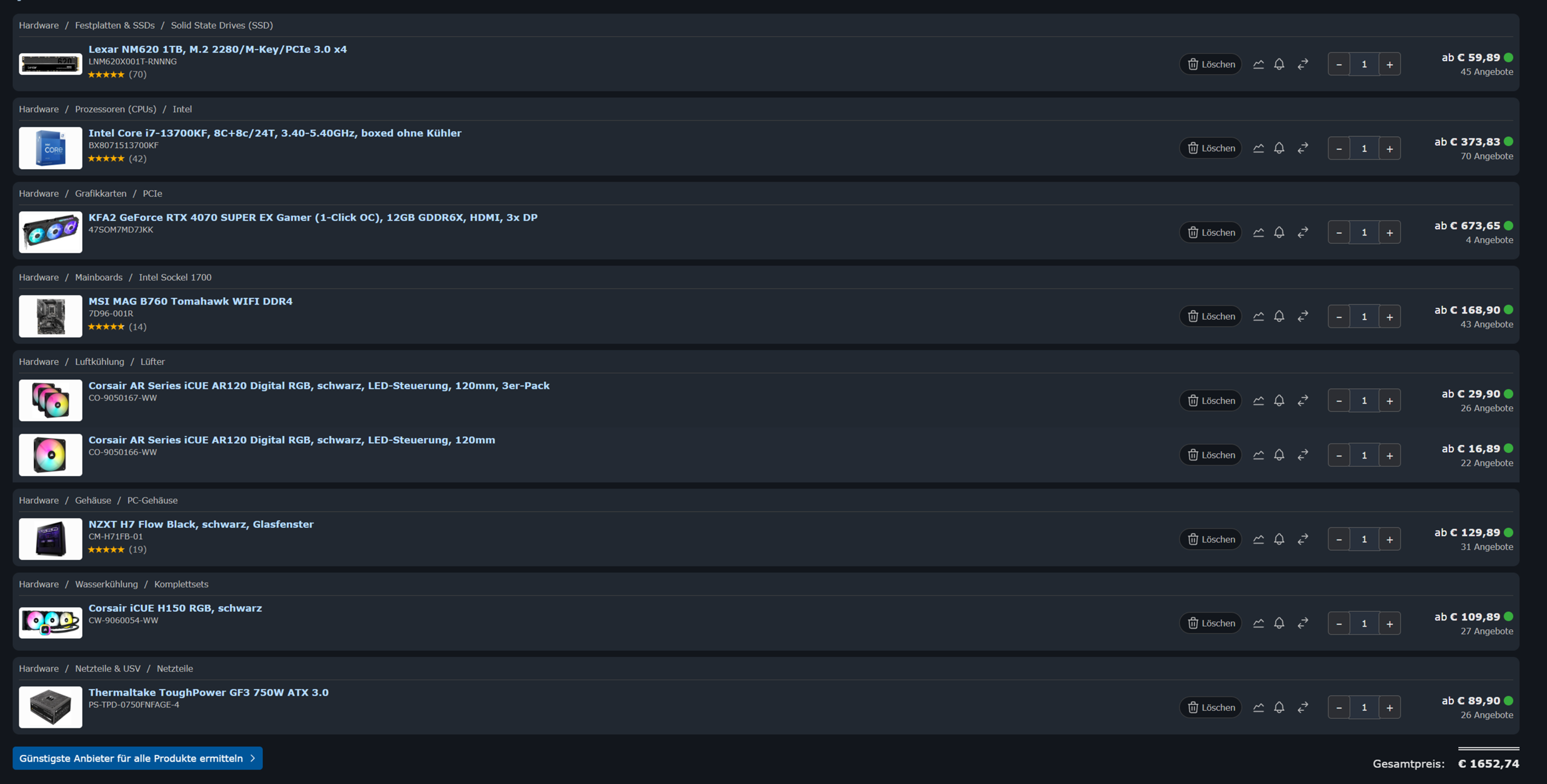Image resolution: width=1547 pixels, height=784 pixels.
Task: Set price alert bell for NZXT H7 Flow
Action: click(1279, 539)
